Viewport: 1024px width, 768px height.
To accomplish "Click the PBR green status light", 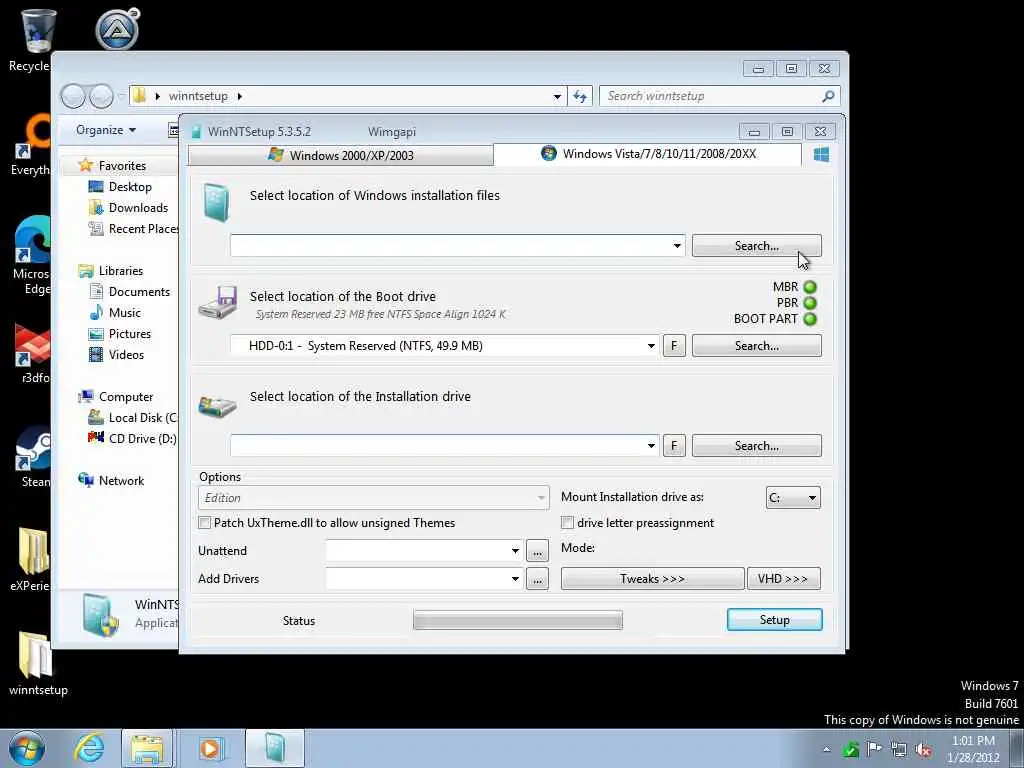I will tap(810, 303).
